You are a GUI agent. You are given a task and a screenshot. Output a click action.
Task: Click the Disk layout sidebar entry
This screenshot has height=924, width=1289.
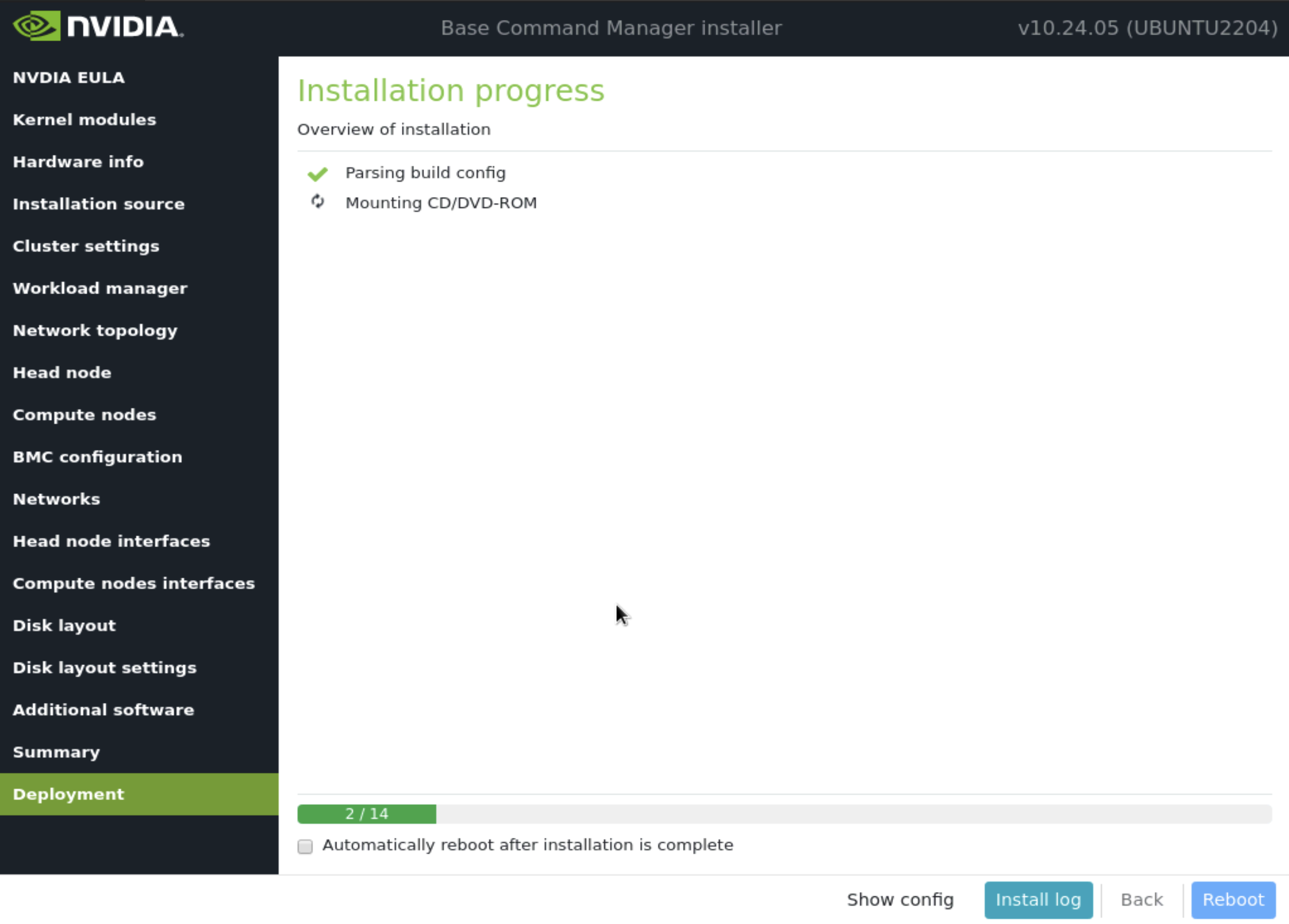(x=64, y=625)
